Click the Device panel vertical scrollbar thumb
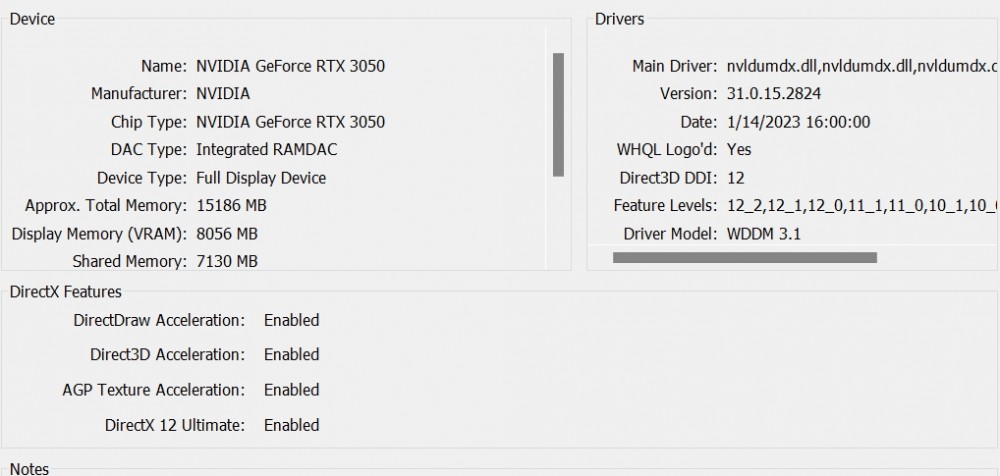 pyautogui.click(x=558, y=115)
